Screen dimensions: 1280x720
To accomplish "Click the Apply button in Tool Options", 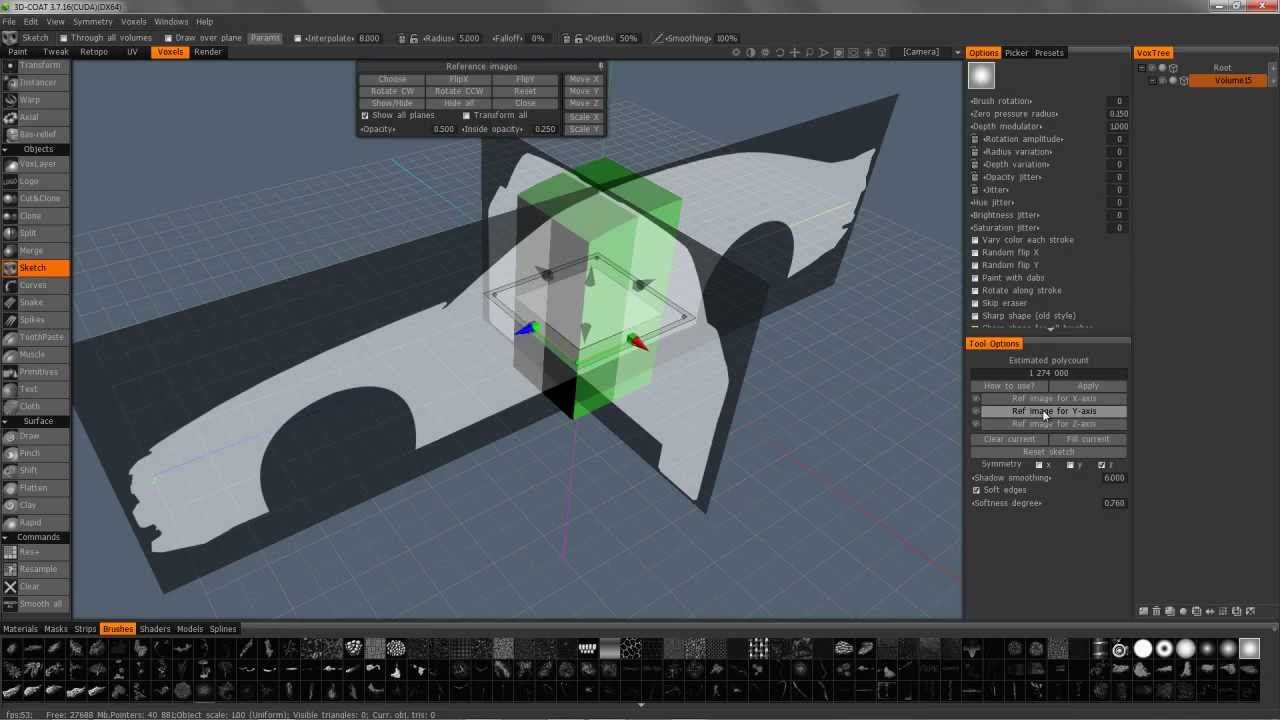I will pyautogui.click(x=1088, y=386).
